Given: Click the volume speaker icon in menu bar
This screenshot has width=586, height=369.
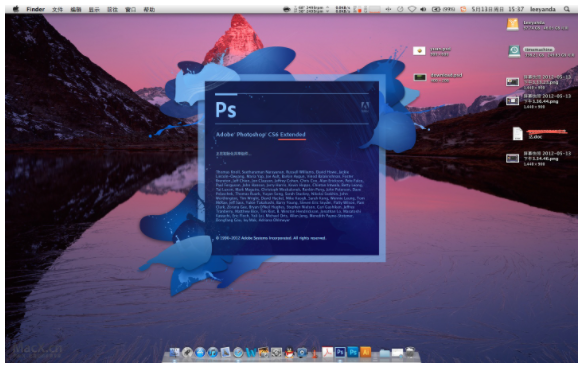Looking at the screenshot, I should pos(423,9).
